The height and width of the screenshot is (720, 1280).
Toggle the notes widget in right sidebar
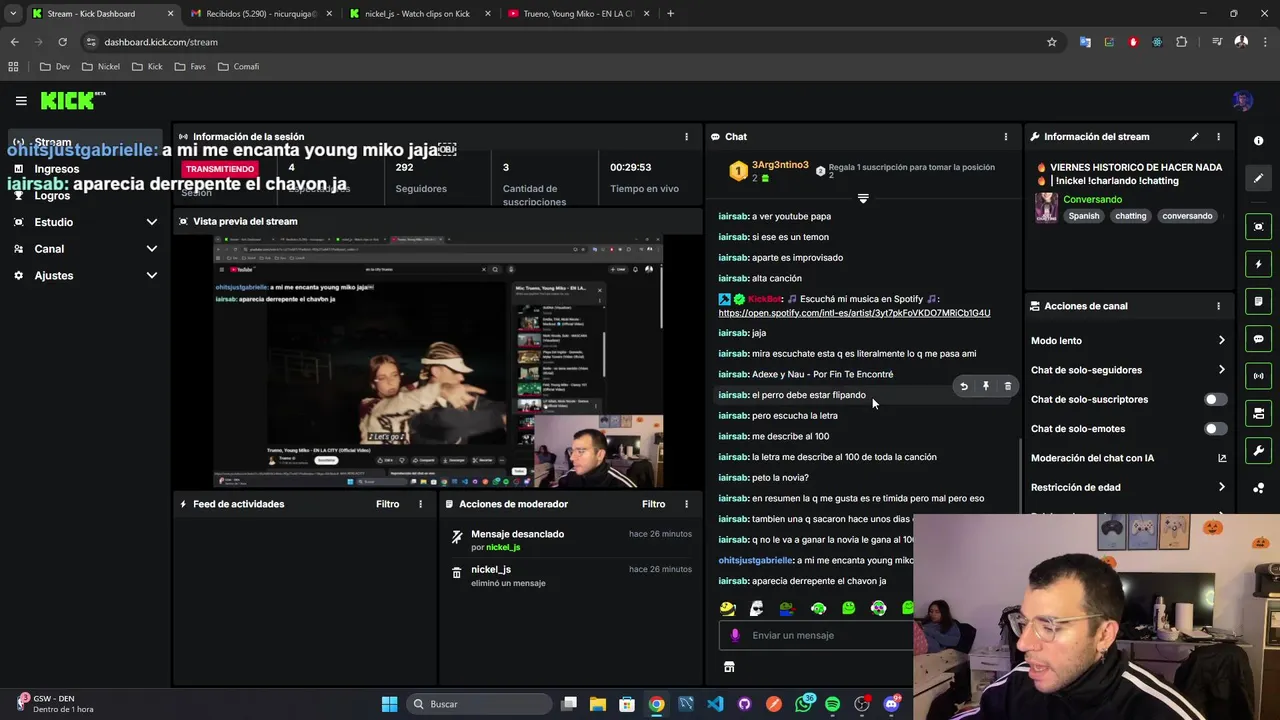coord(1259,301)
